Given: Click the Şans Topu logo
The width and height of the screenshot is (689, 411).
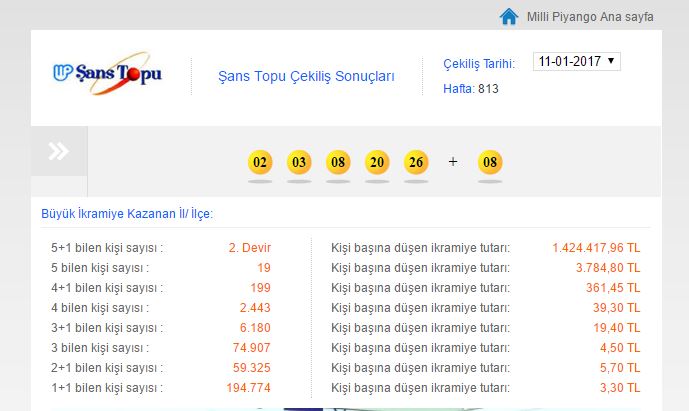Looking at the screenshot, I should [107, 75].
